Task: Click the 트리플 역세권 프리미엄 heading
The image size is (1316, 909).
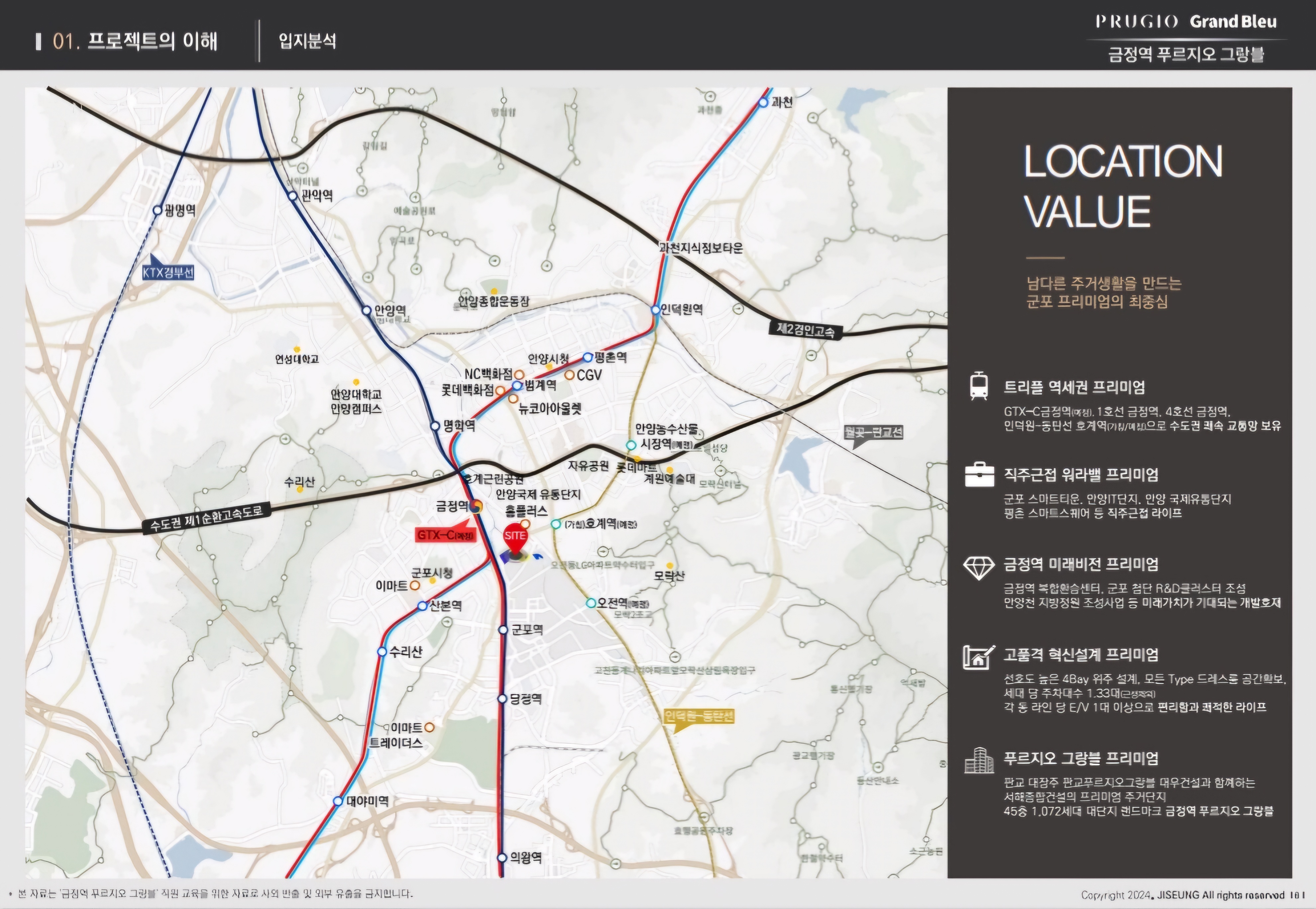Action: pyautogui.click(x=1074, y=387)
